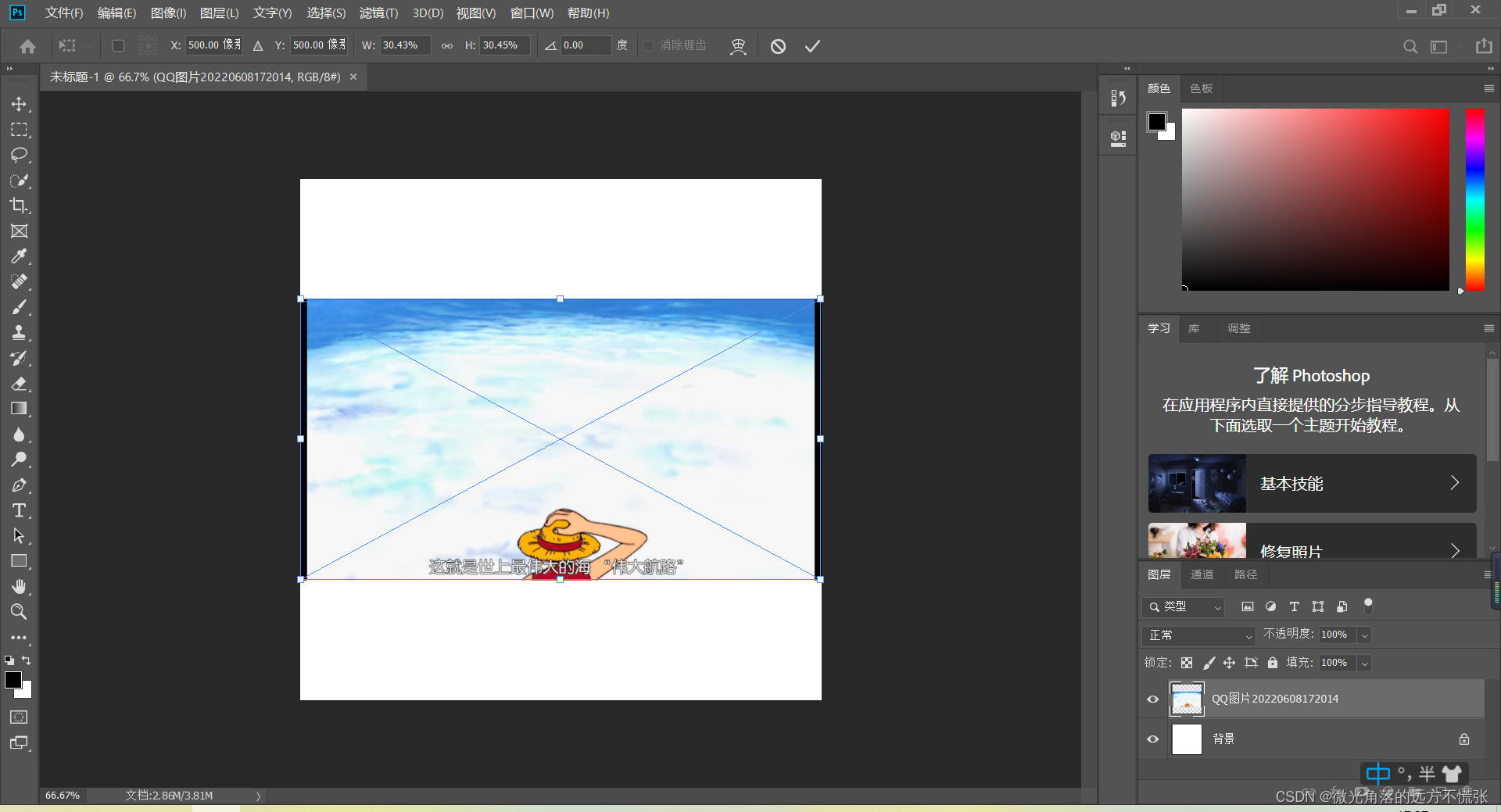The height and width of the screenshot is (812, 1501).
Task: Toggle relative positioning triangle for reference point
Action: point(258,46)
